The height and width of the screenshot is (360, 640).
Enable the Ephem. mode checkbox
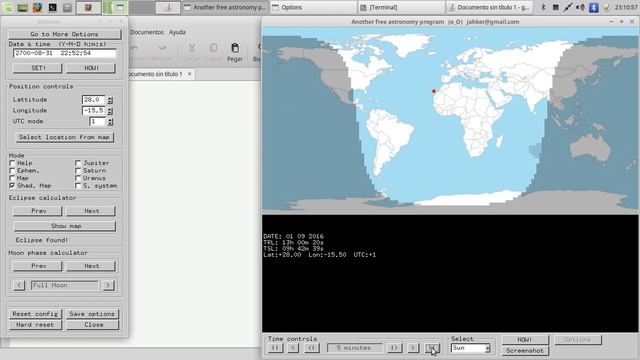click(x=12, y=171)
